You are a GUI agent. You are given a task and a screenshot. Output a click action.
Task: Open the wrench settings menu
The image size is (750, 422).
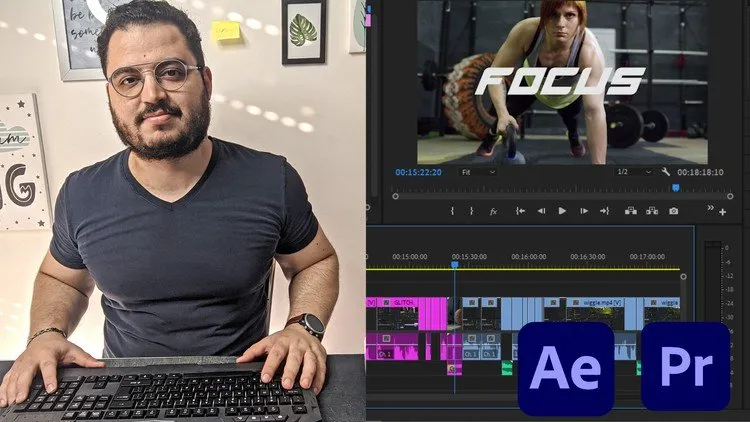click(x=665, y=171)
